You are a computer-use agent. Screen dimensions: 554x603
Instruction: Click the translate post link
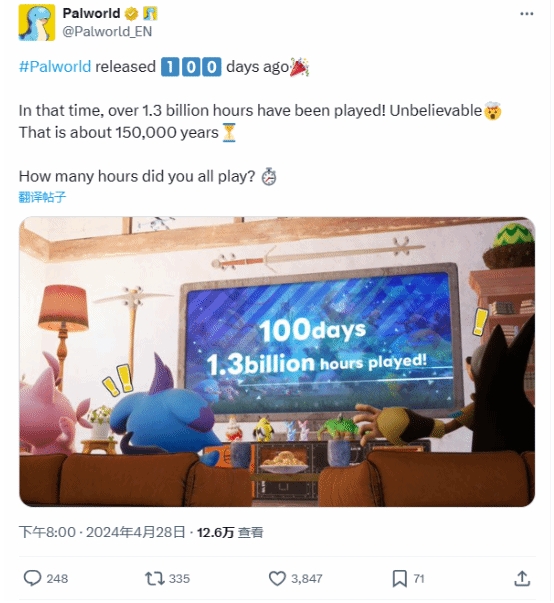pos(42,197)
